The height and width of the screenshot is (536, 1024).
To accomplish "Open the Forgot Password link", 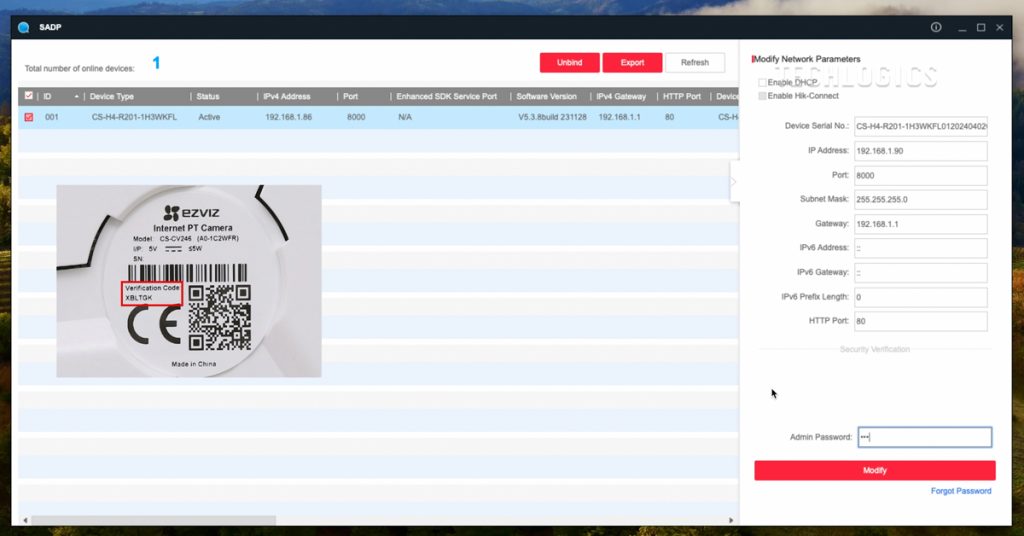I will tap(960, 491).
